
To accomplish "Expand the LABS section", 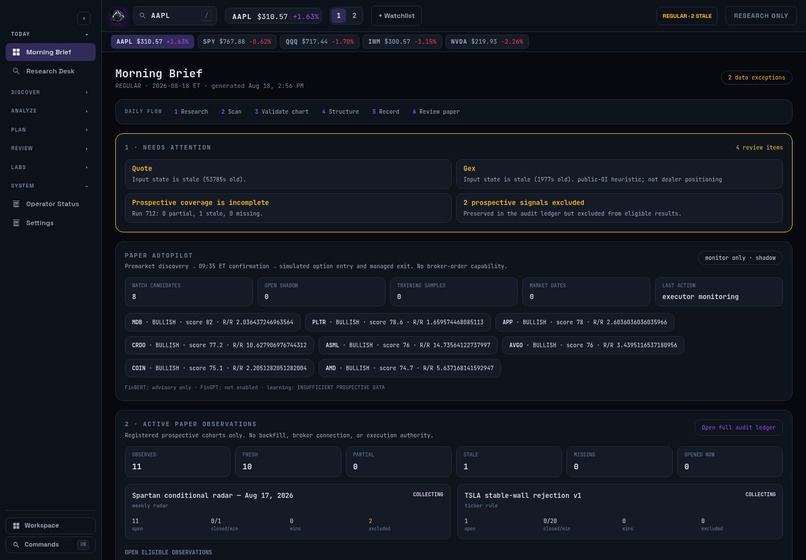I will (x=50, y=167).
